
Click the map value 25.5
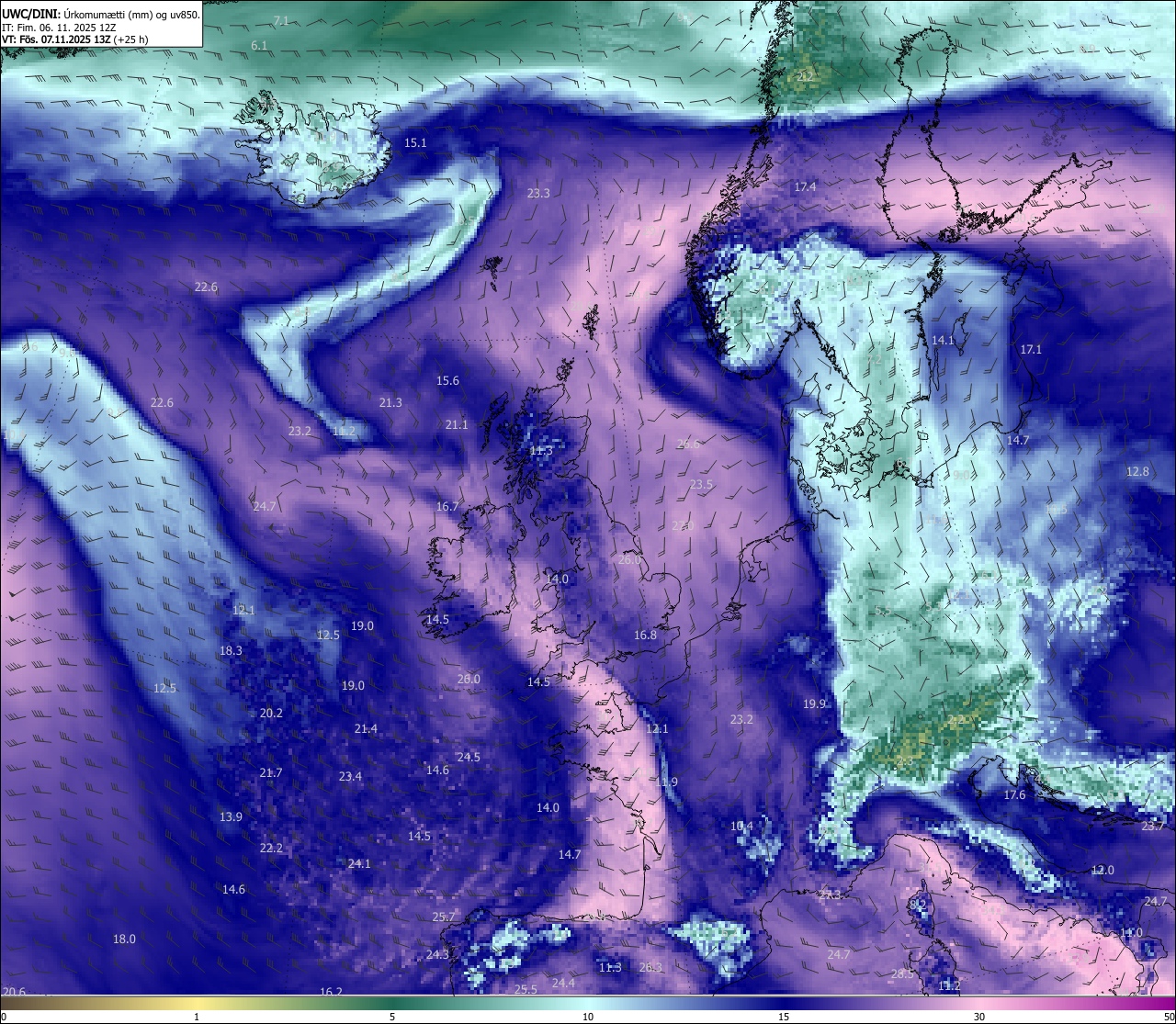click(x=526, y=989)
